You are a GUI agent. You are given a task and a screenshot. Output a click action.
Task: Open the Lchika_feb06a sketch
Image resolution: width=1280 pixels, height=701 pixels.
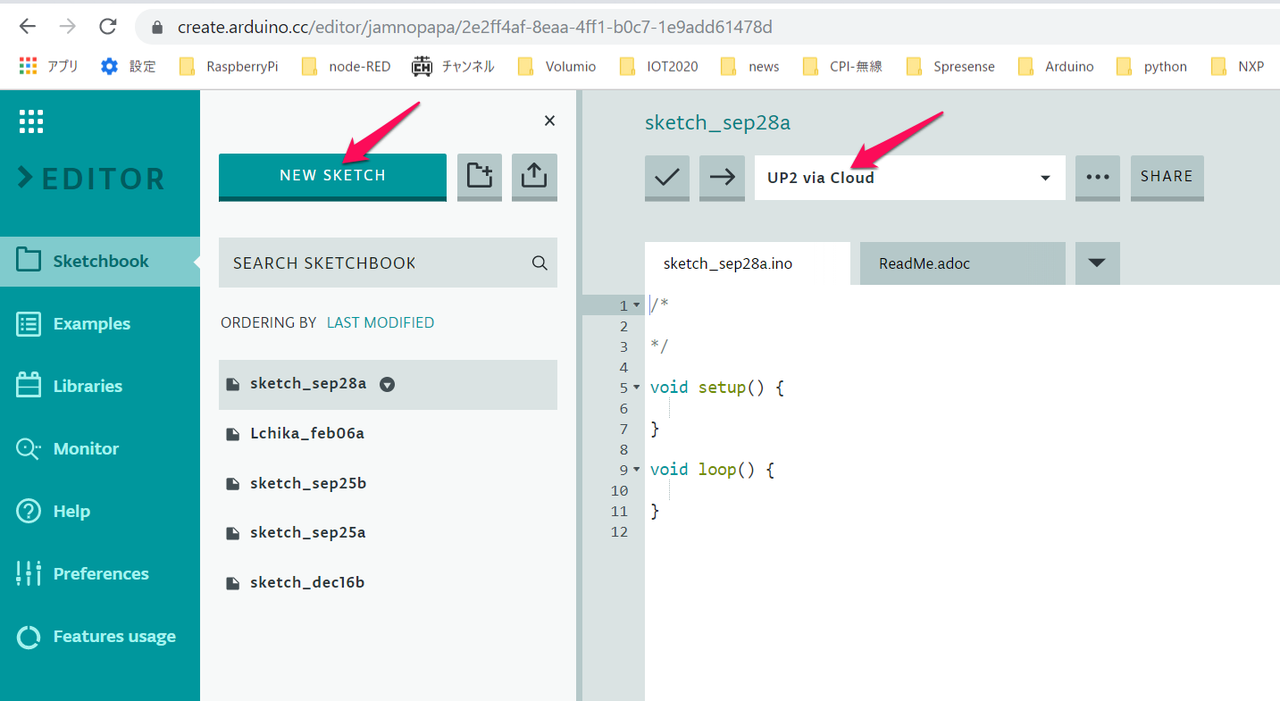pyautogui.click(x=307, y=434)
